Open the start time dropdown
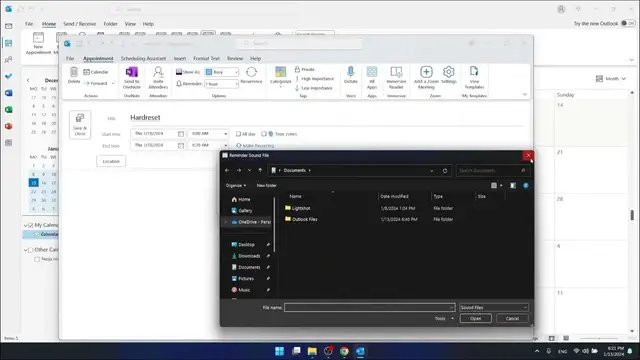640x360 pixels. (225, 134)
